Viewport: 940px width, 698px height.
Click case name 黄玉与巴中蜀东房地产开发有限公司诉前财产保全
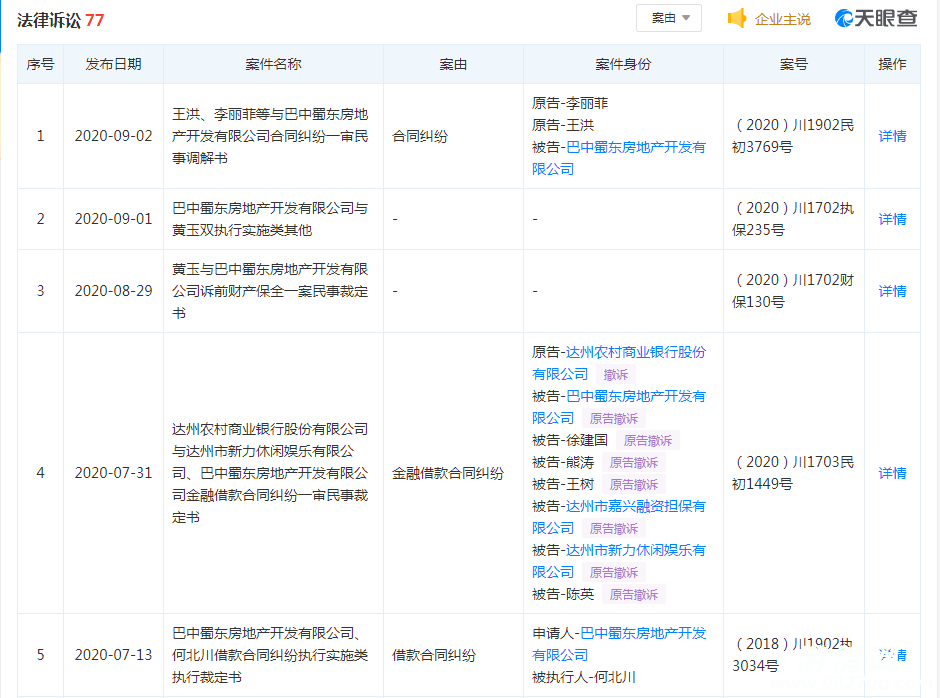pos(270,291)
